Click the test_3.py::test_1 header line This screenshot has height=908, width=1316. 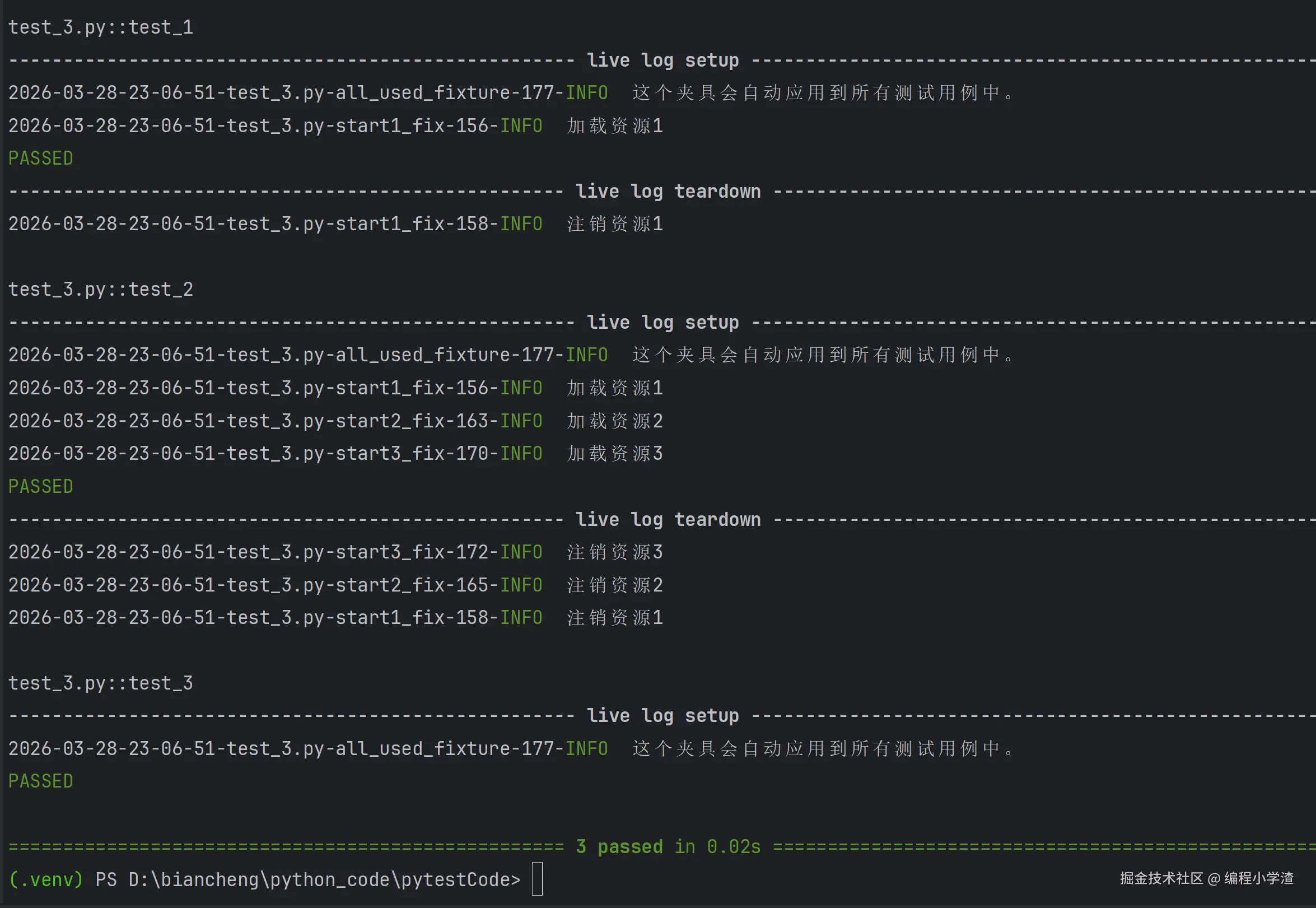101,27
